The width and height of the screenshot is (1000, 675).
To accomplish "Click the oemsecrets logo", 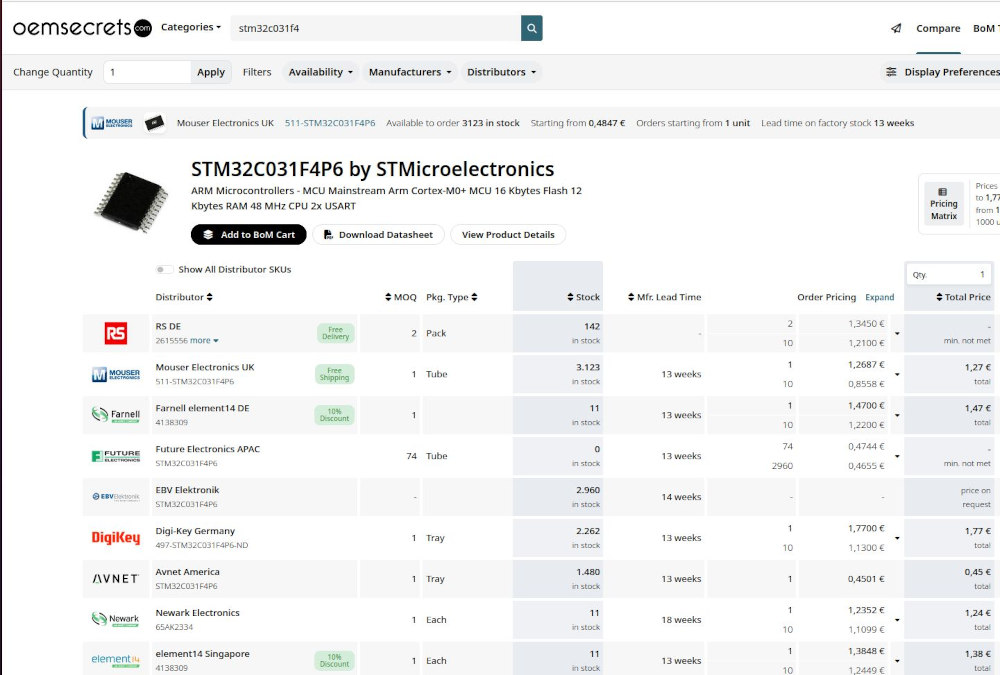I will (x=82, y=28).
